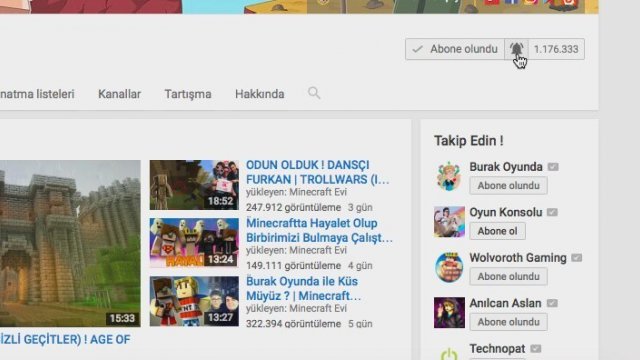
Task: Subscribe to Oyun Konsolu with 'Abone ol'
Action: click(497, 231)
